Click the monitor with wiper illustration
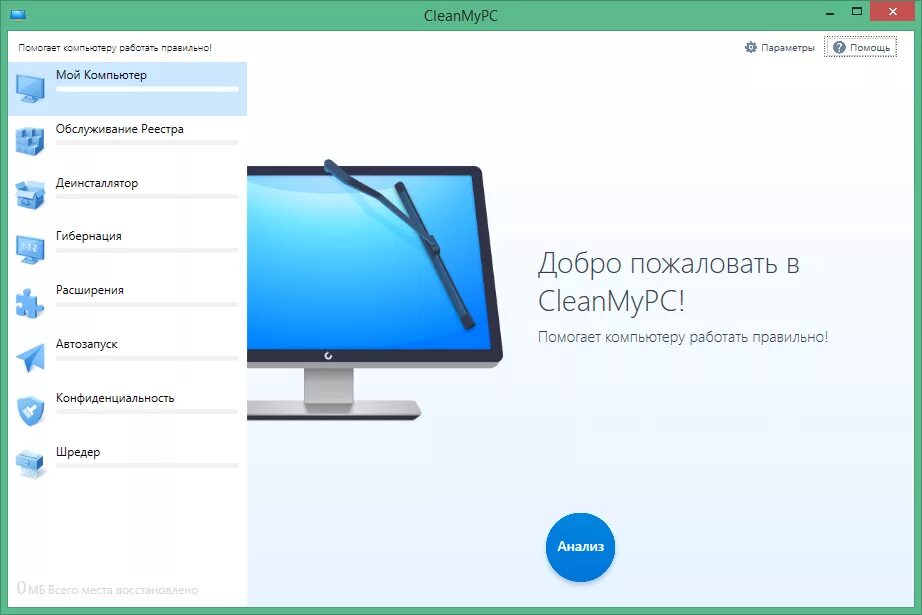Screen dimensions: 922x615 tap(375, 289)
